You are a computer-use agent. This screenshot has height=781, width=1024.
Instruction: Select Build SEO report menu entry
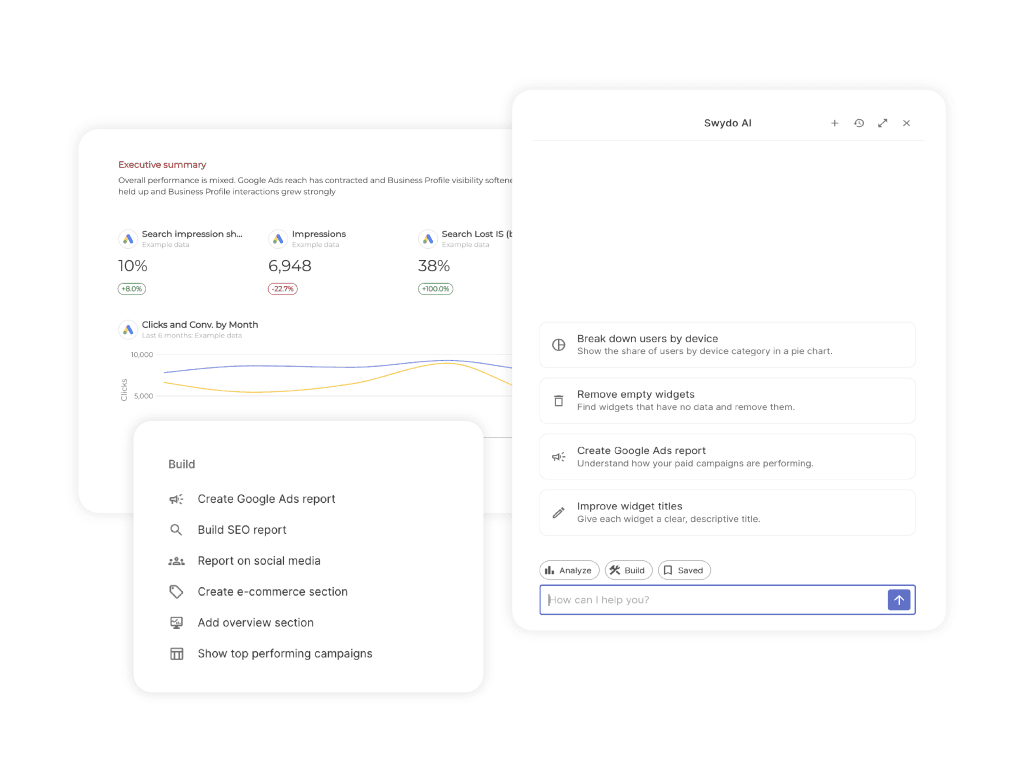(242, 530)
